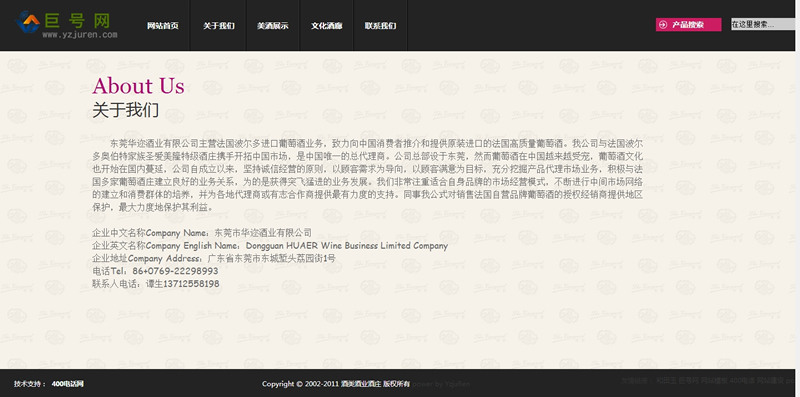Image resolution: width=800 pixels, height=397 pixels.
Task: Click the orange-blue logo icon
Action: 28,22
